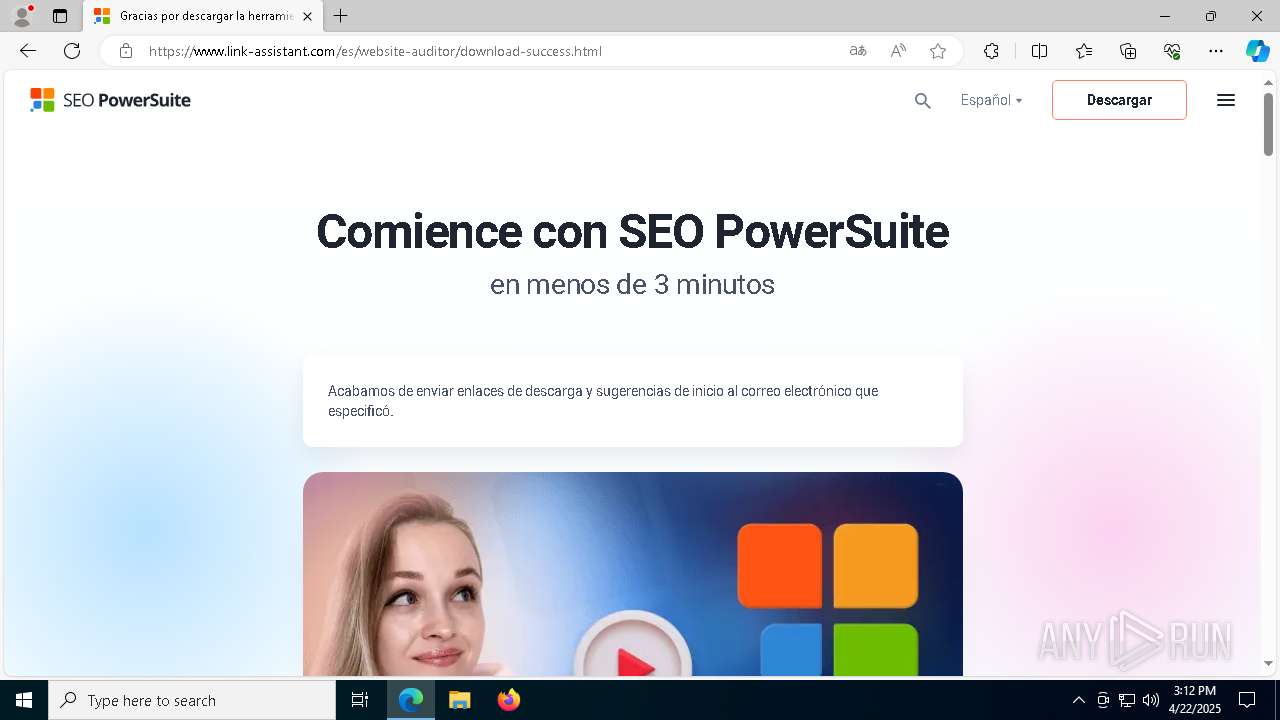Viewport: 1280px width, 720px height.
Task: Open Browser essentials heart icon
Action: [1172, 51]
